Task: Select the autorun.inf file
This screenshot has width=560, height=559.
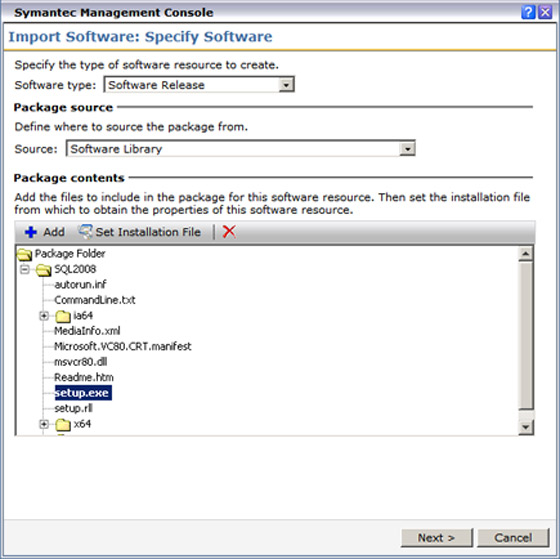Action: coord(80,284)
